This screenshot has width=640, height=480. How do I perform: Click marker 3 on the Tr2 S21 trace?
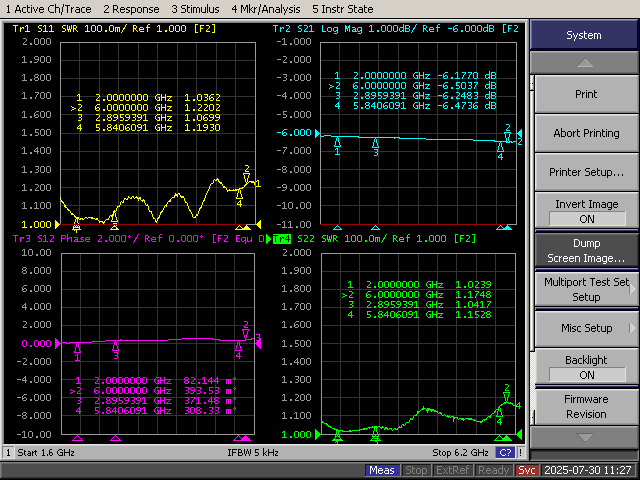click(x=376, y=146)
